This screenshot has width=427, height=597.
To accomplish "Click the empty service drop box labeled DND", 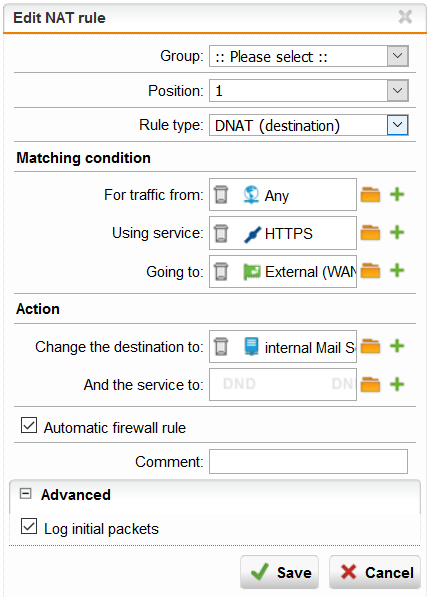I will [283, 384].
